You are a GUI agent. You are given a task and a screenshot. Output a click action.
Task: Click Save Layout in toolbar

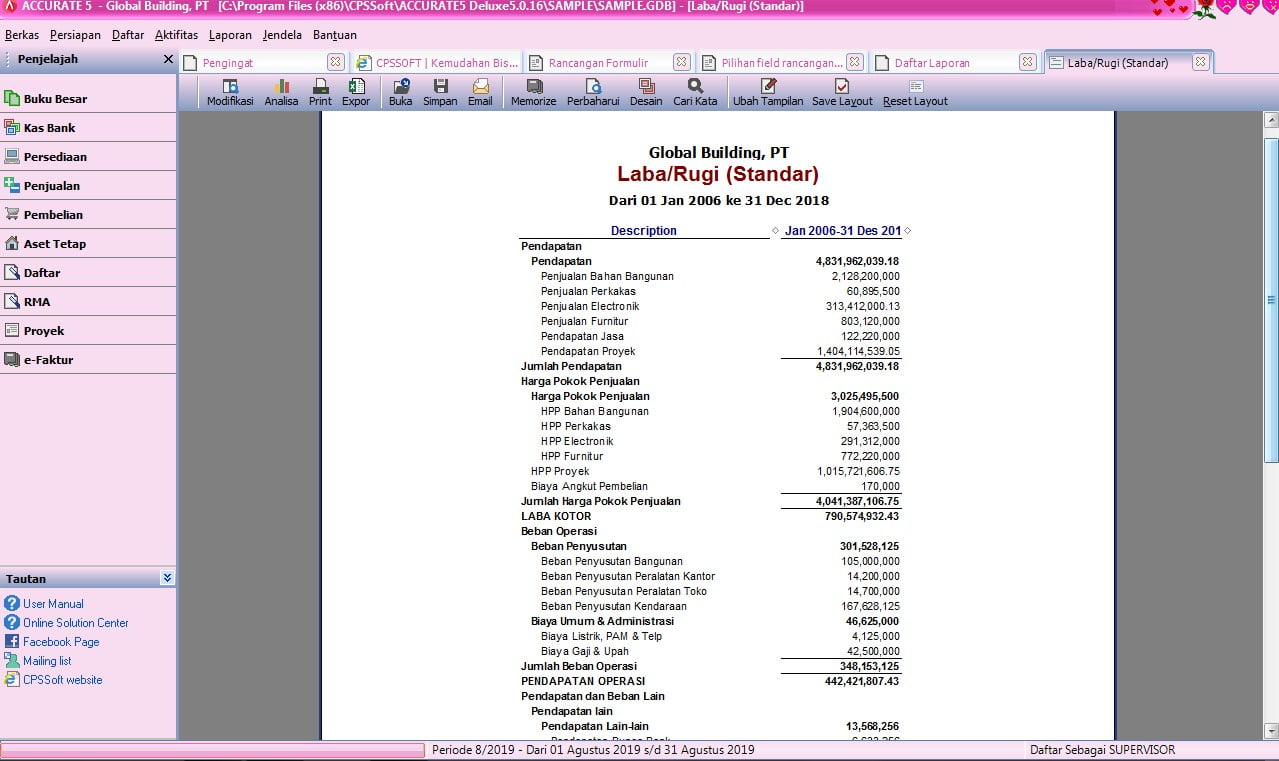pyautogui.click(x=842, y=92)
